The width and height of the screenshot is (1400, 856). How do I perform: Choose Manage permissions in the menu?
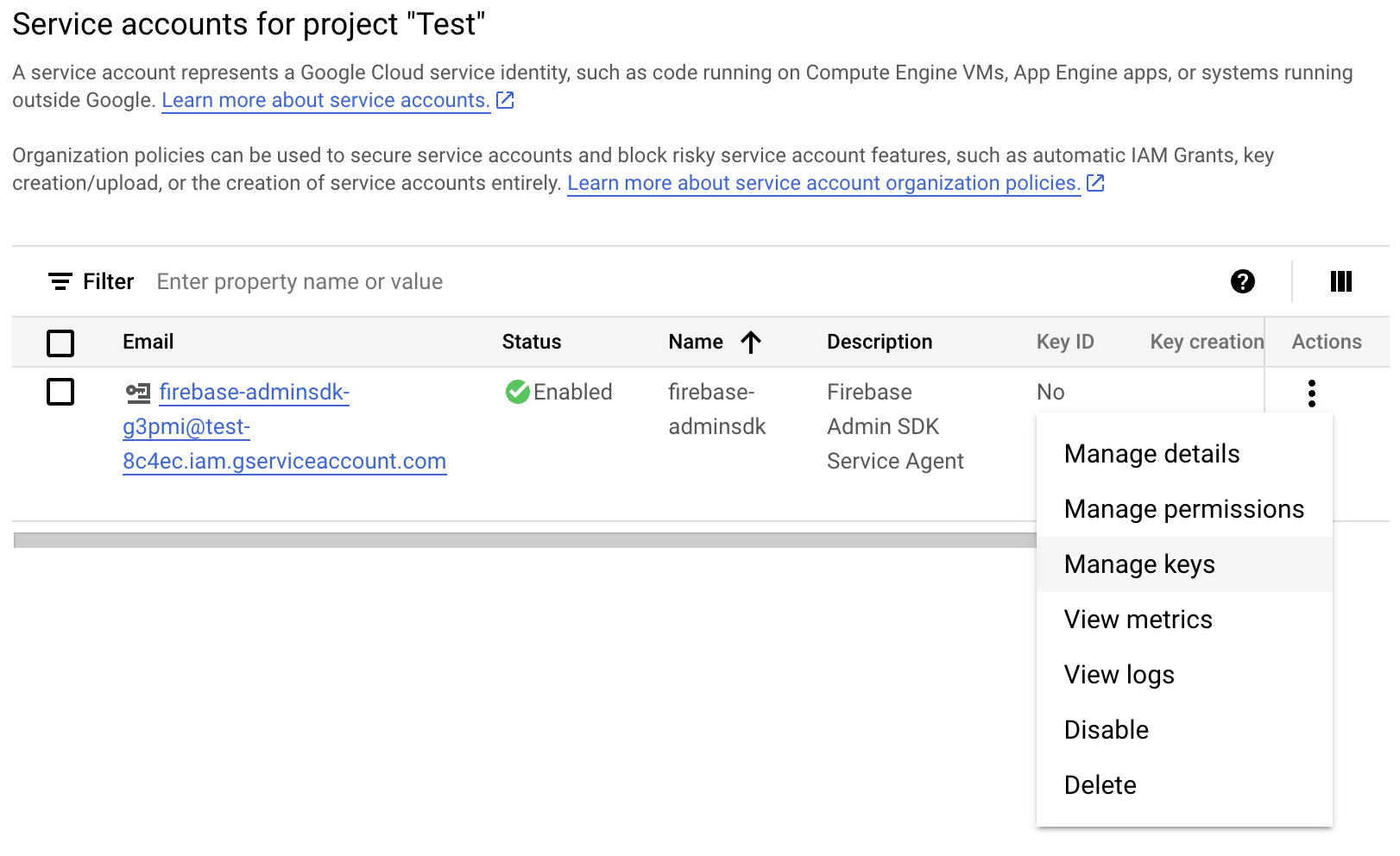pos(1183,509)
